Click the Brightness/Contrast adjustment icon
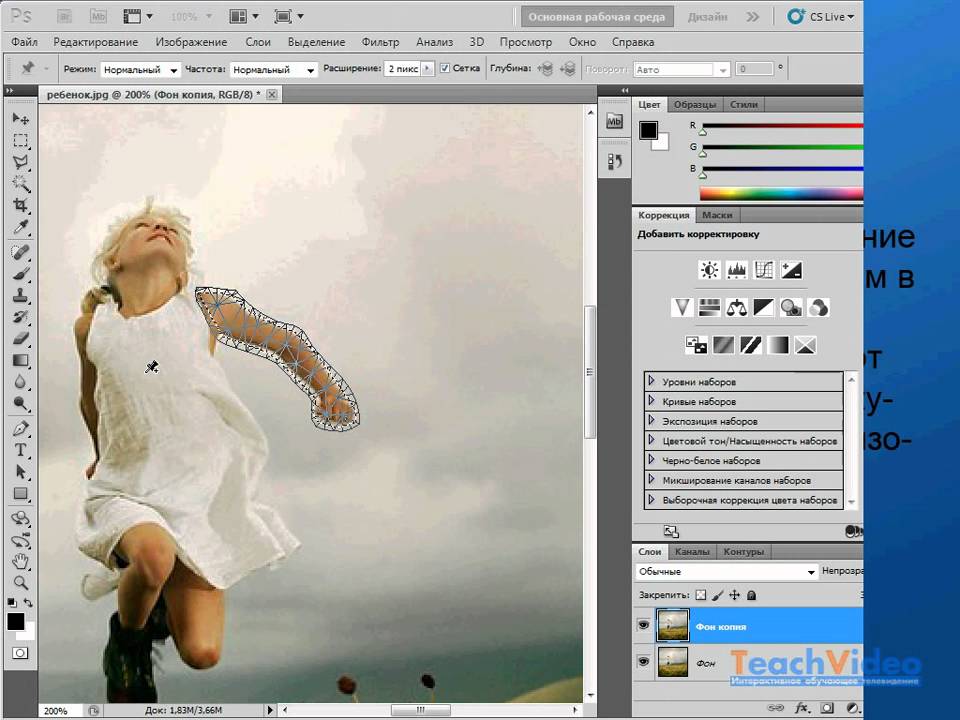 tap(709, 270)
